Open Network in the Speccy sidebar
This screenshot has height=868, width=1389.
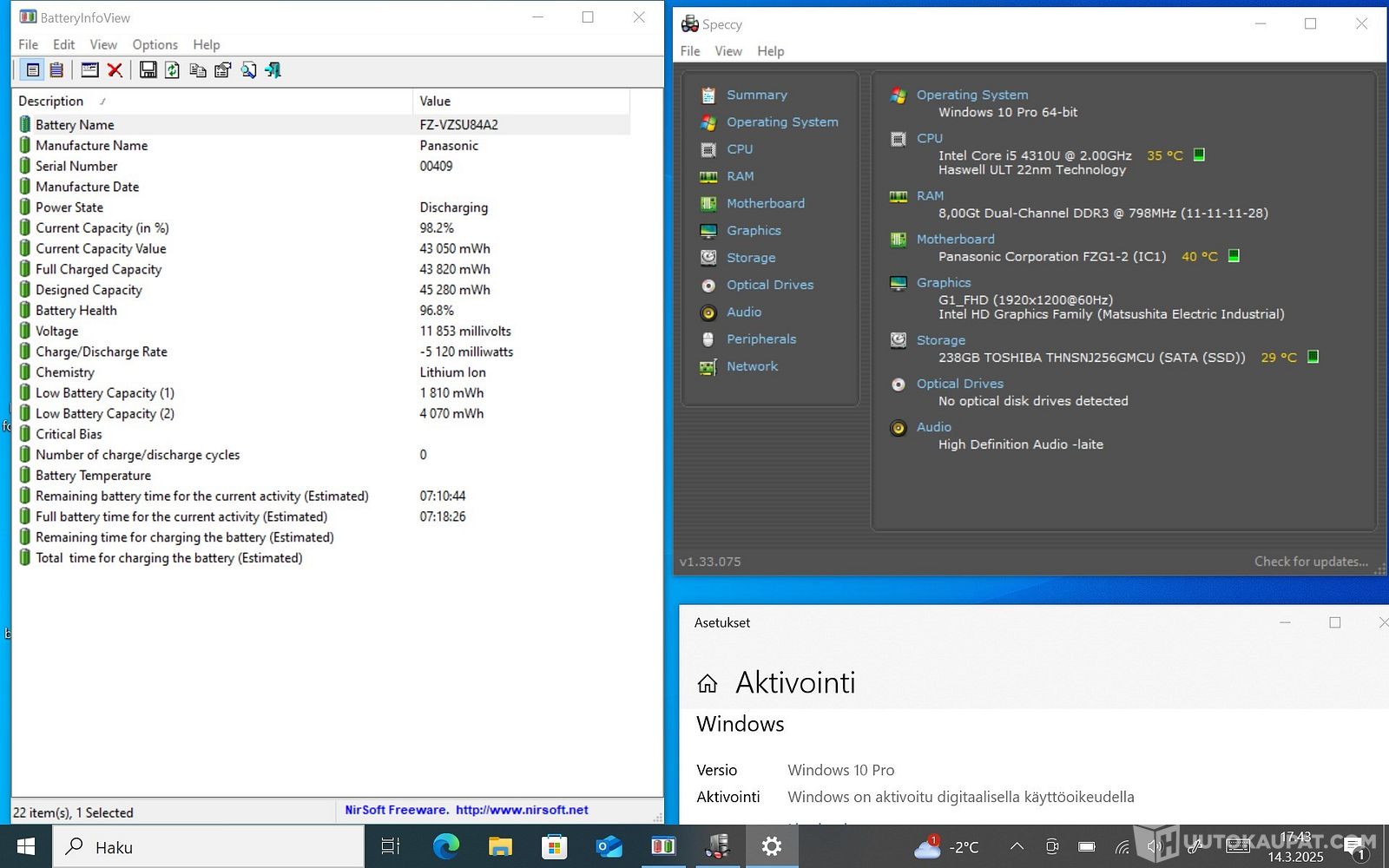point(752,366)
